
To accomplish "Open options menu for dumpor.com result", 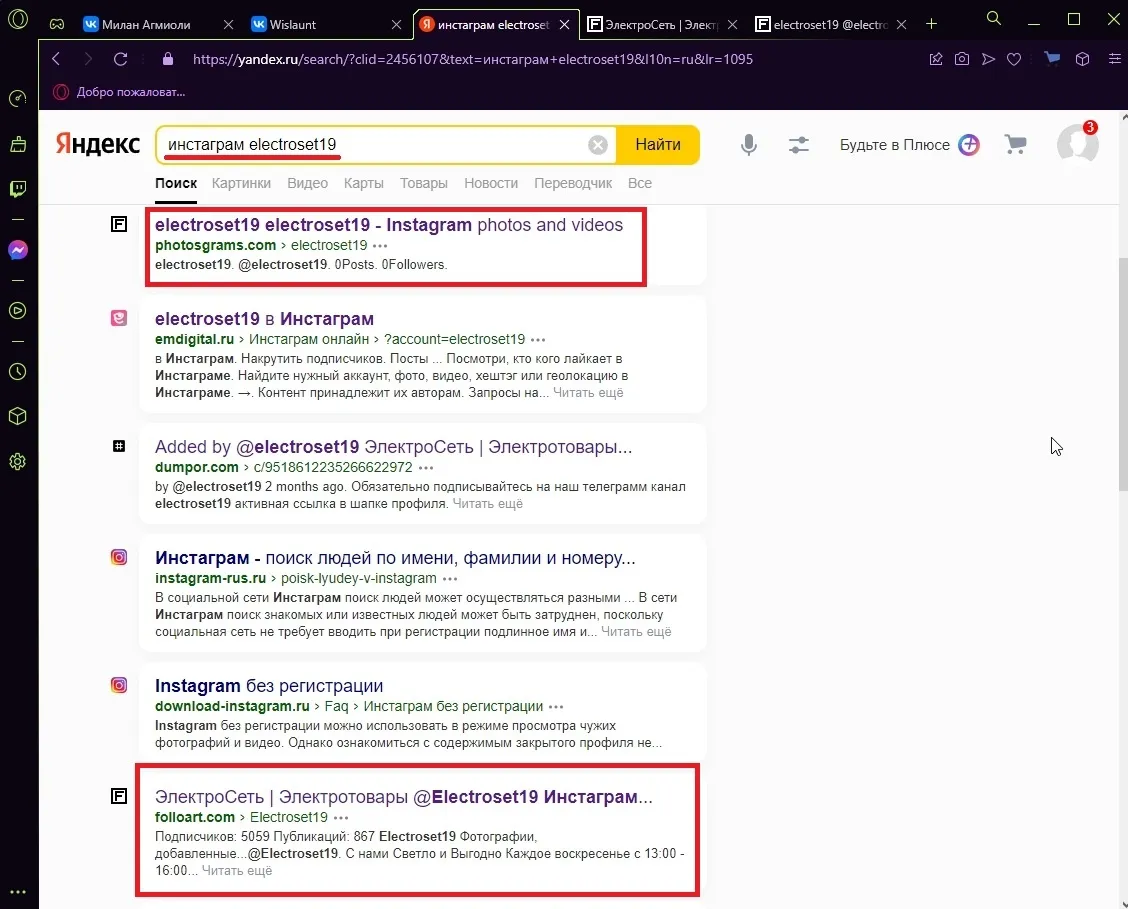I will point(426,467).
